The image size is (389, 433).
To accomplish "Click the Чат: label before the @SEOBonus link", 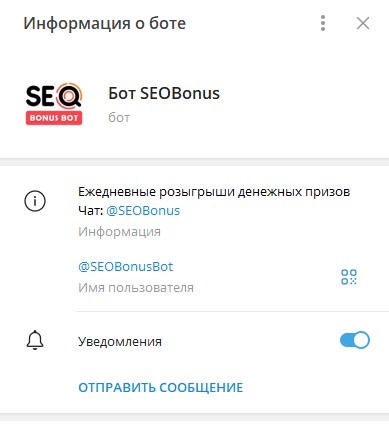I will click(91, 211).
